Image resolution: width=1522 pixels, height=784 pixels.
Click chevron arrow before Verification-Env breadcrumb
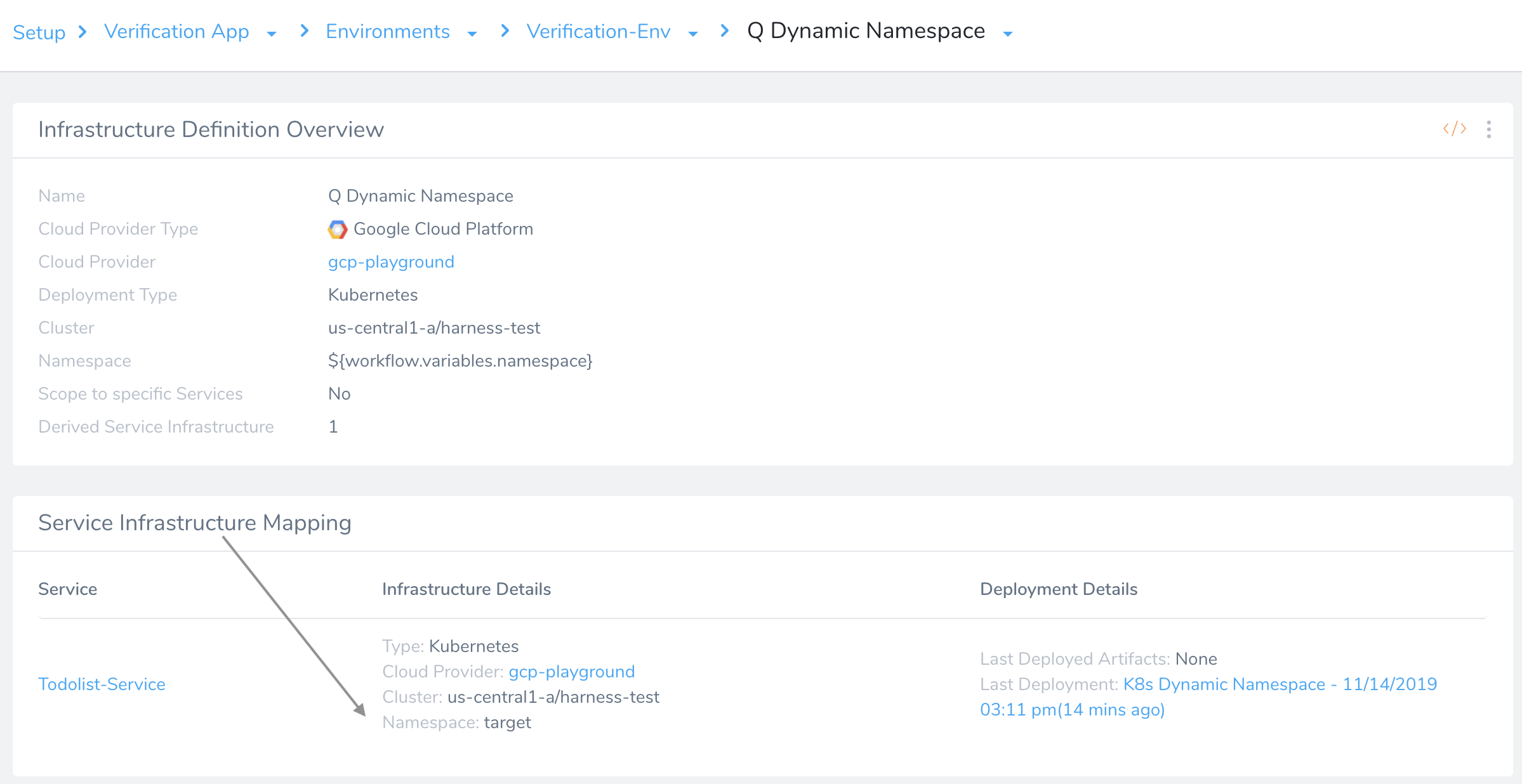pos(505,30)
